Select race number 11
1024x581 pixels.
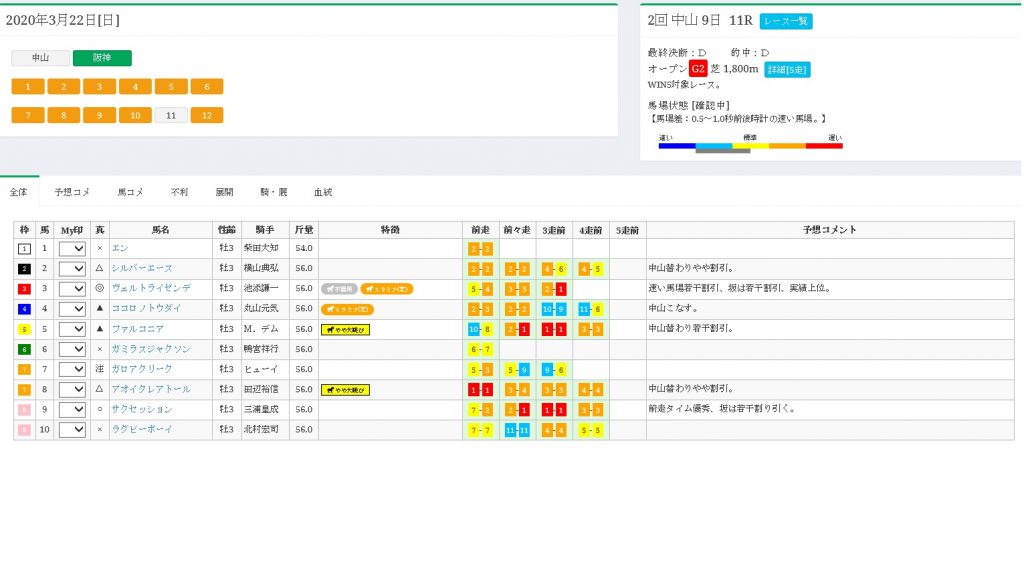click(171, 115)
